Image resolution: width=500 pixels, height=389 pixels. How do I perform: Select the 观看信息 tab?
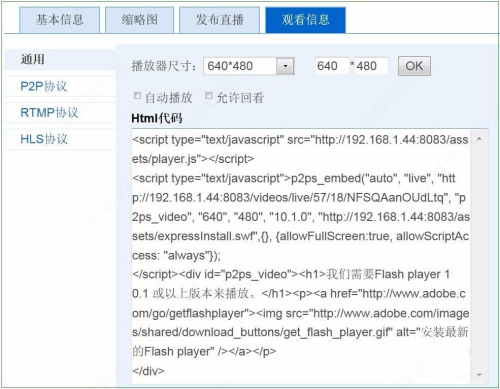[305, 20]
